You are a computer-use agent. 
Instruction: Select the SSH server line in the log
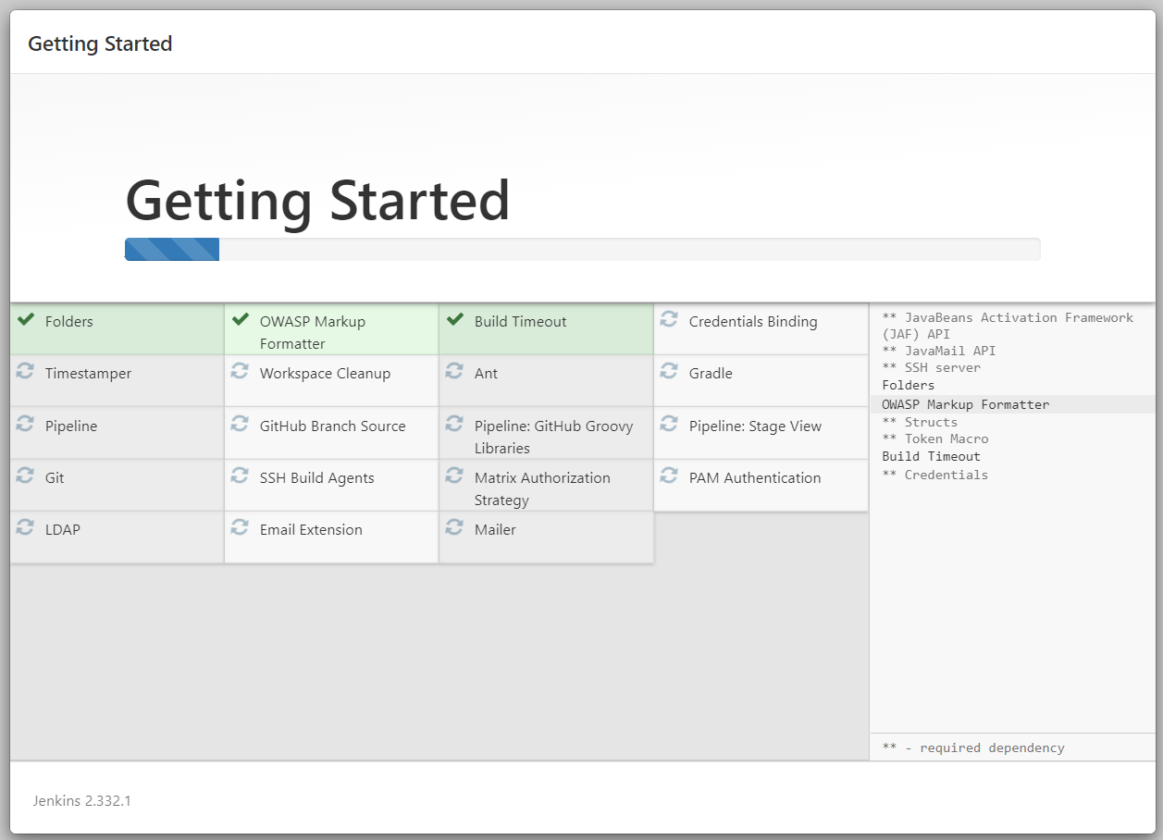pos(930,367)
